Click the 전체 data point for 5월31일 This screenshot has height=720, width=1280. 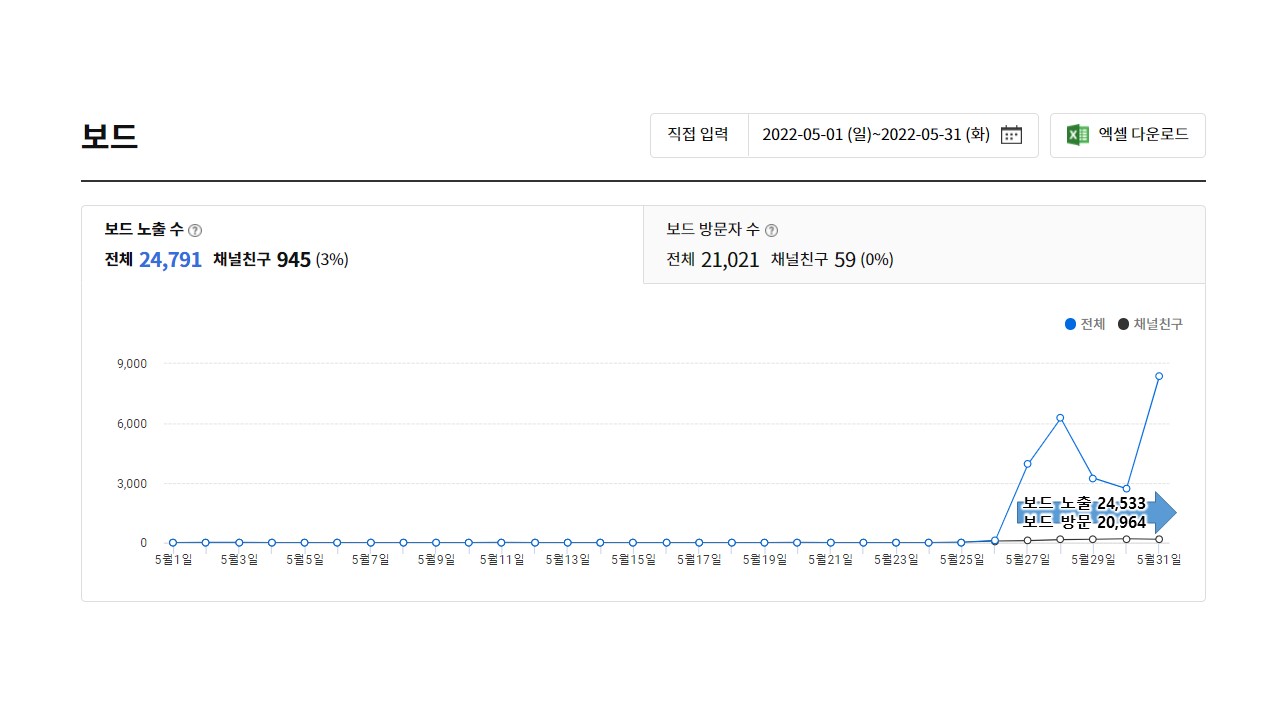[x=1159, y=376]
